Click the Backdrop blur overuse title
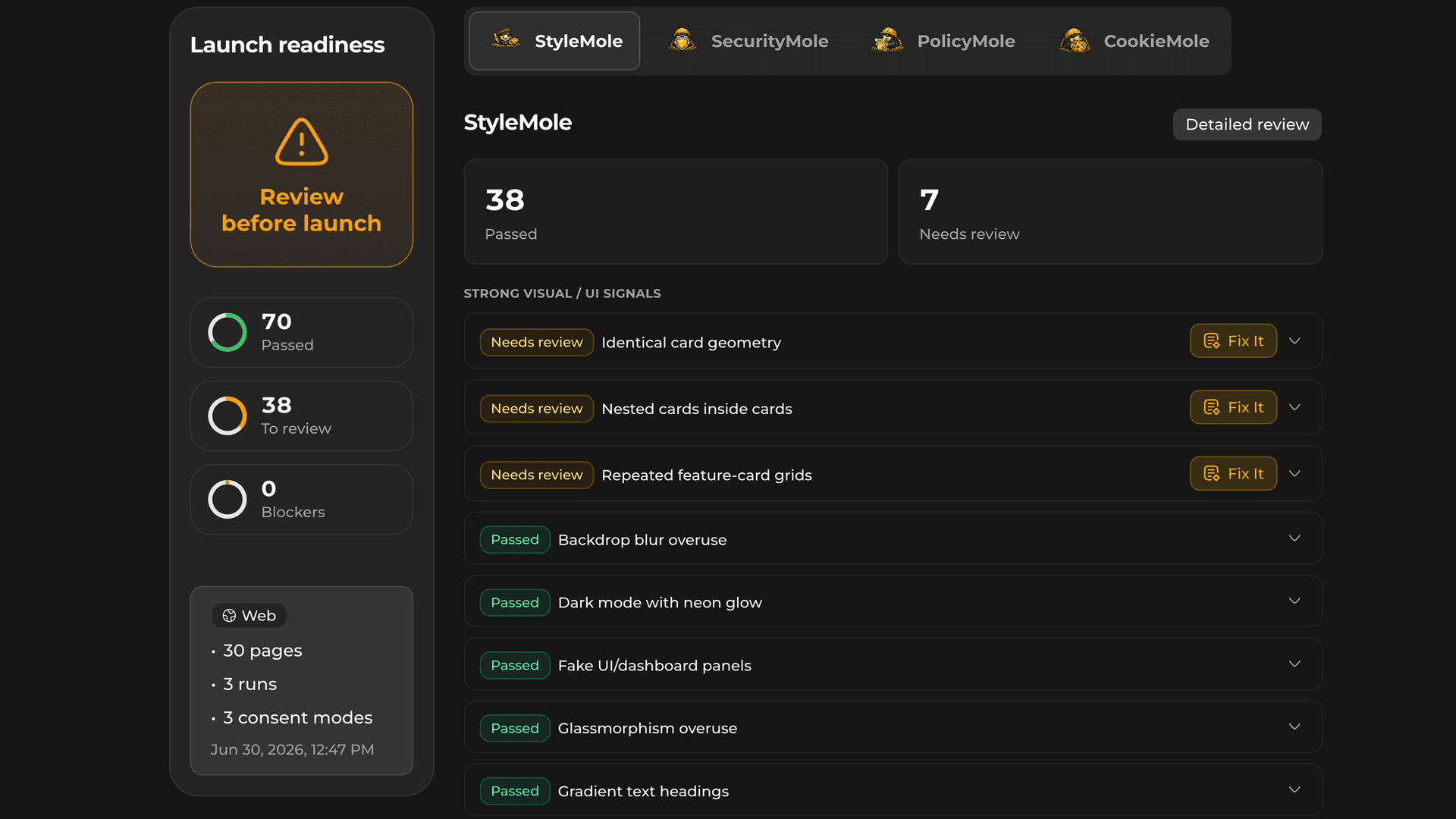 click(x=642, y=540)
